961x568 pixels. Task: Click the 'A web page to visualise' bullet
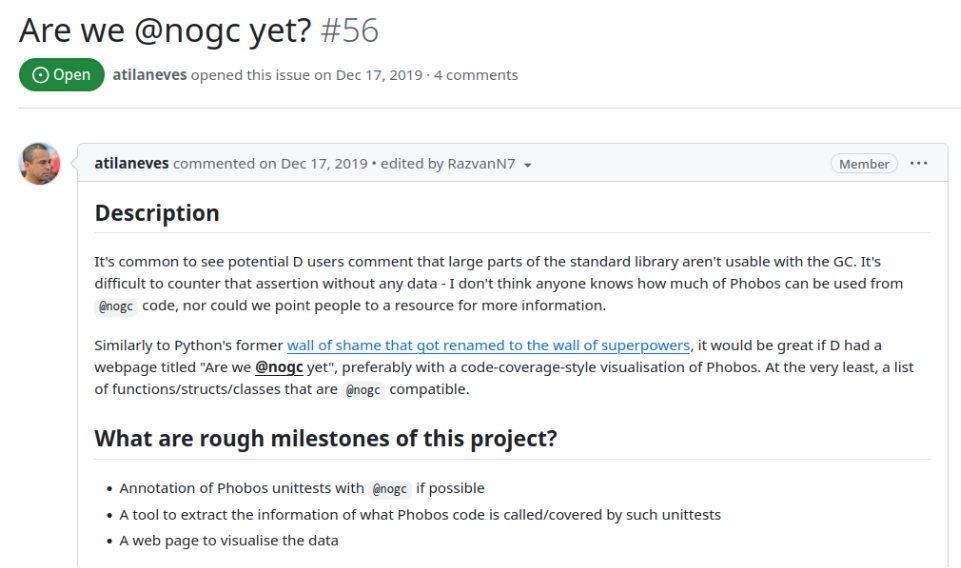point(229,540)
